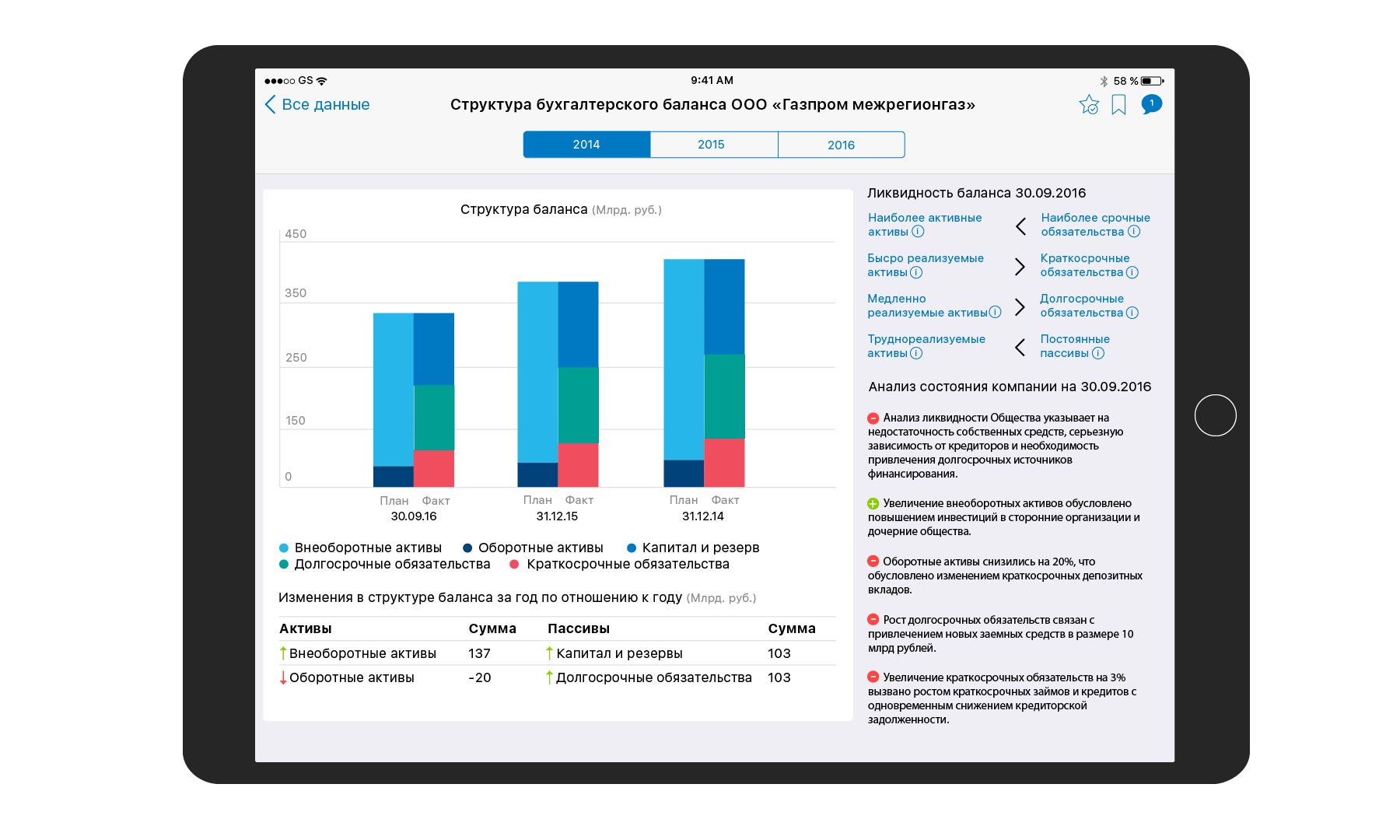Tap the favorites star icon

(1089, 105)
